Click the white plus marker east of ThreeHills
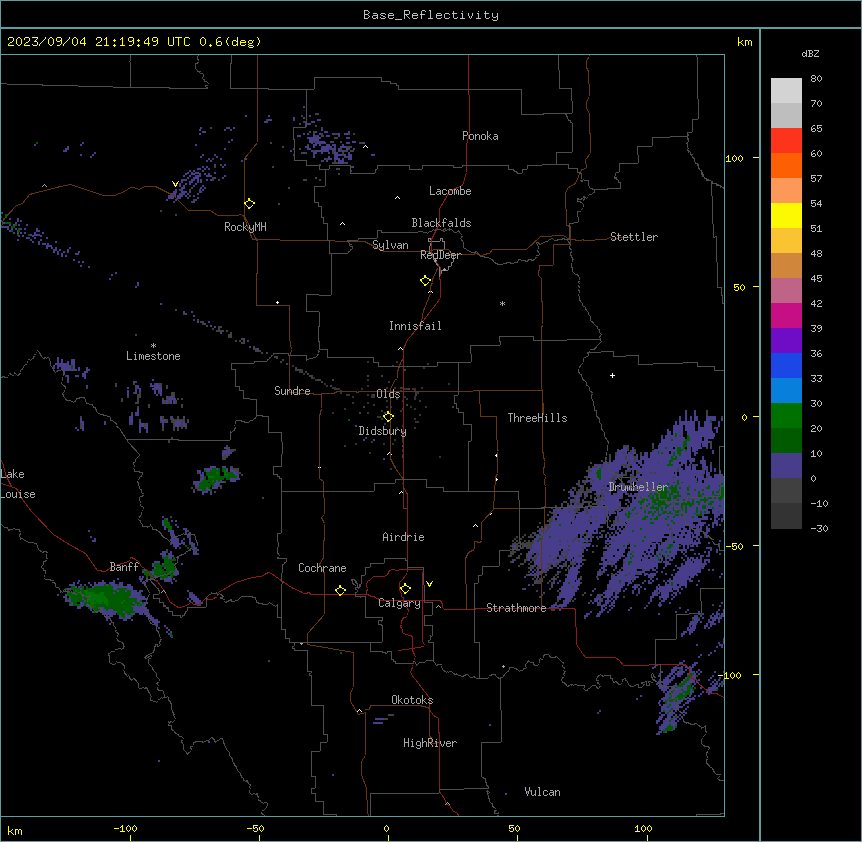The image size is (862, 842). [x=612, y=375]
